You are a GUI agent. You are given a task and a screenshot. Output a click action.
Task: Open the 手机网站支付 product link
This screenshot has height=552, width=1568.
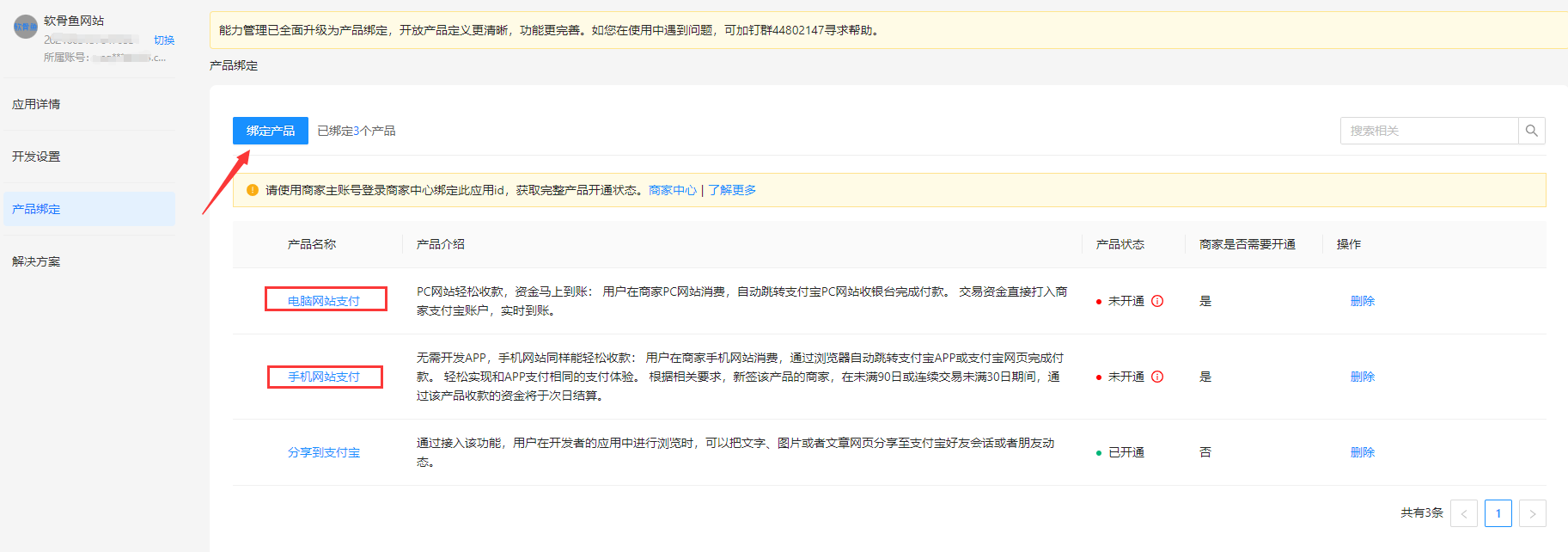point(324,377)
